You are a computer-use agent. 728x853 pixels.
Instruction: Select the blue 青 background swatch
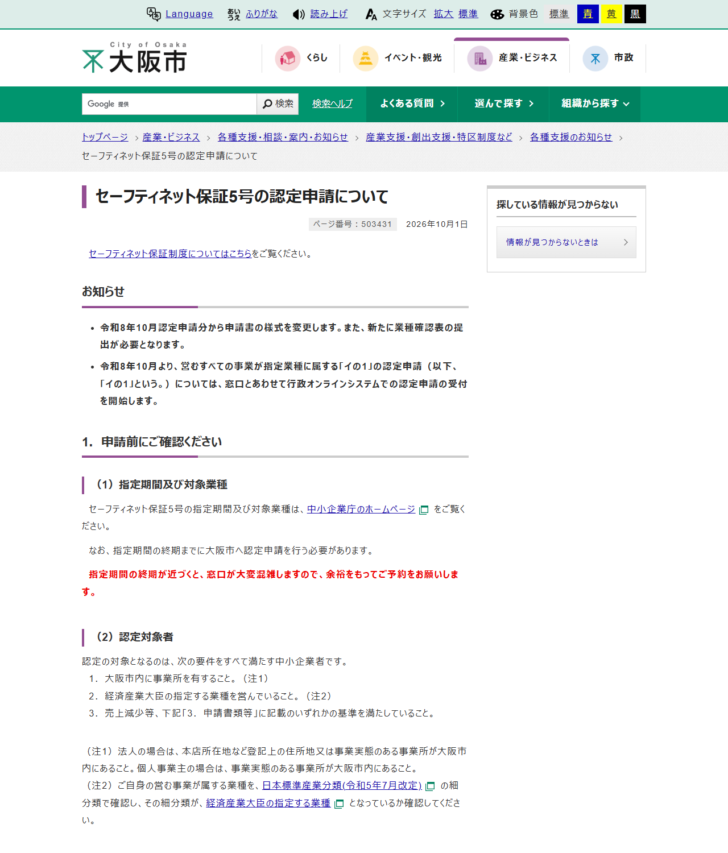(588, 14)
